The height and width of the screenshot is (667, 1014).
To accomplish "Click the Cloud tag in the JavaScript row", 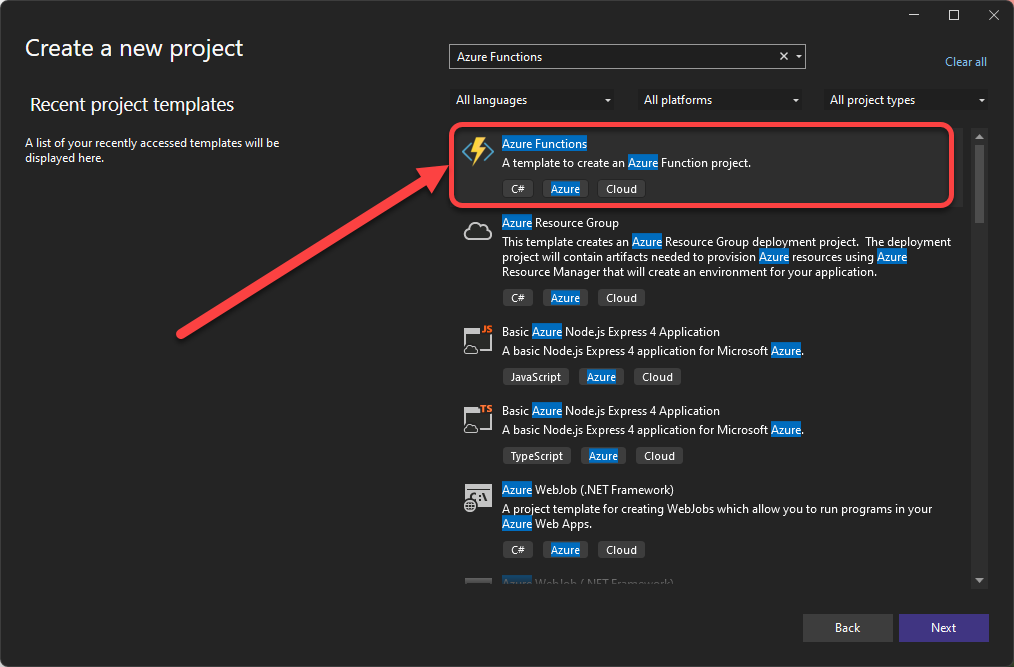I will (658, 377).
